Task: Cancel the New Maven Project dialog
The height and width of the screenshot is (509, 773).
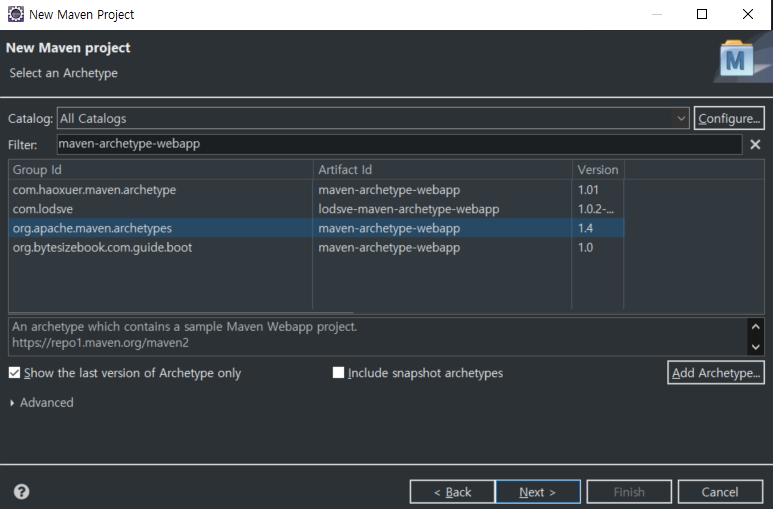Action: click(x=720, y=492)
